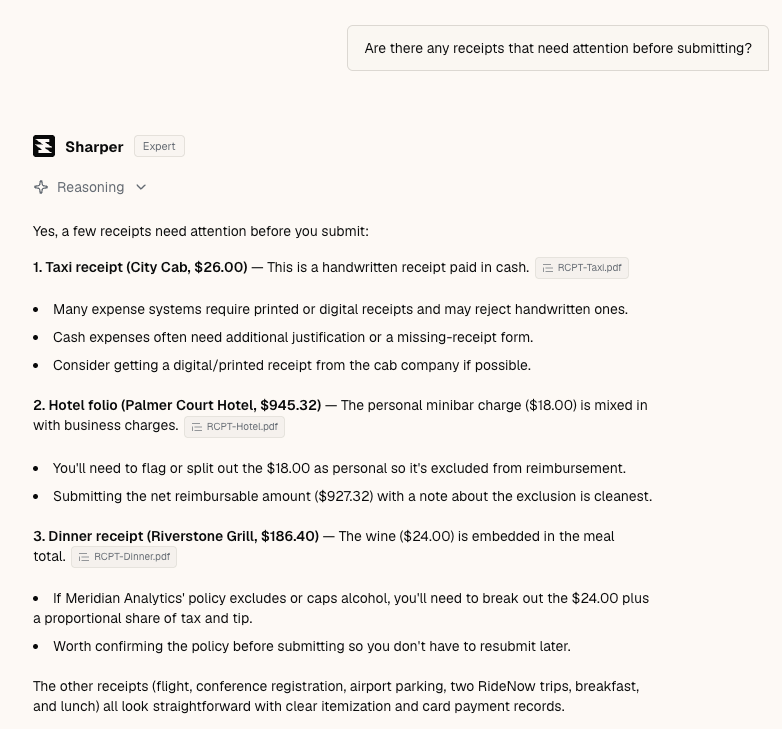
Task: Select the Expert mode badge
Action: (x=159, y=146)
